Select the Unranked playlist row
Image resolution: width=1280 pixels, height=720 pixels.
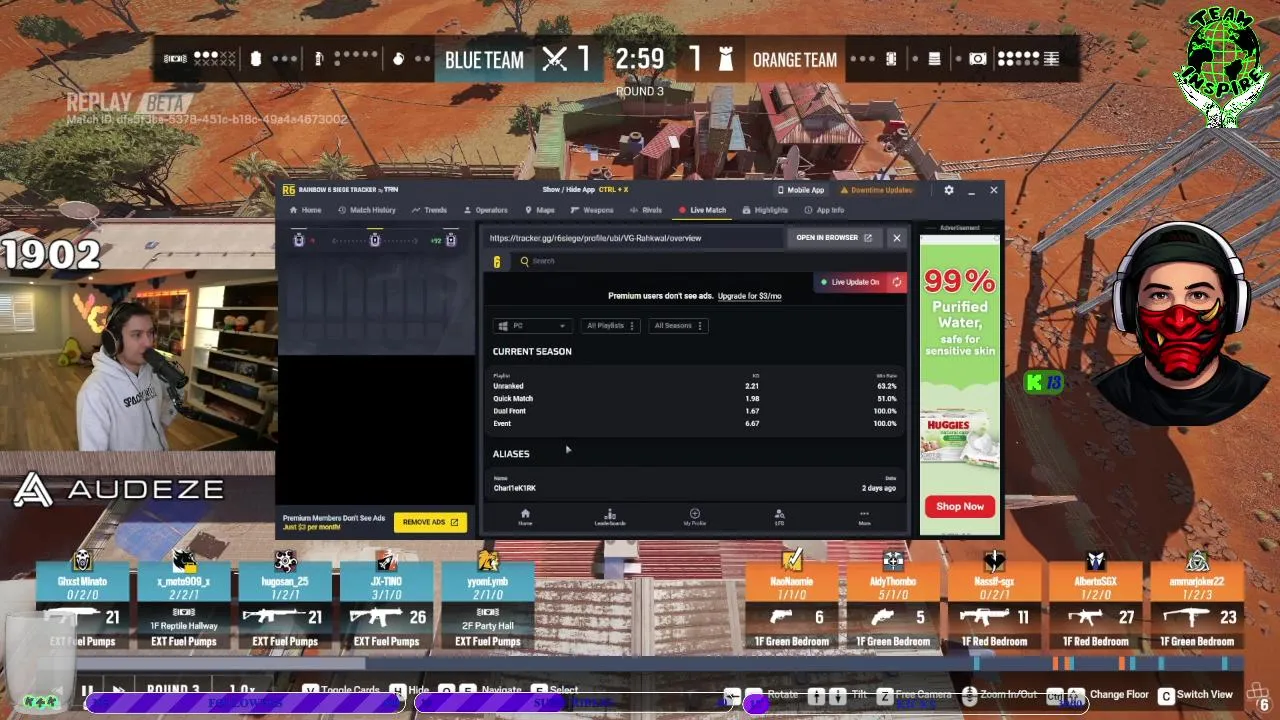695,386
